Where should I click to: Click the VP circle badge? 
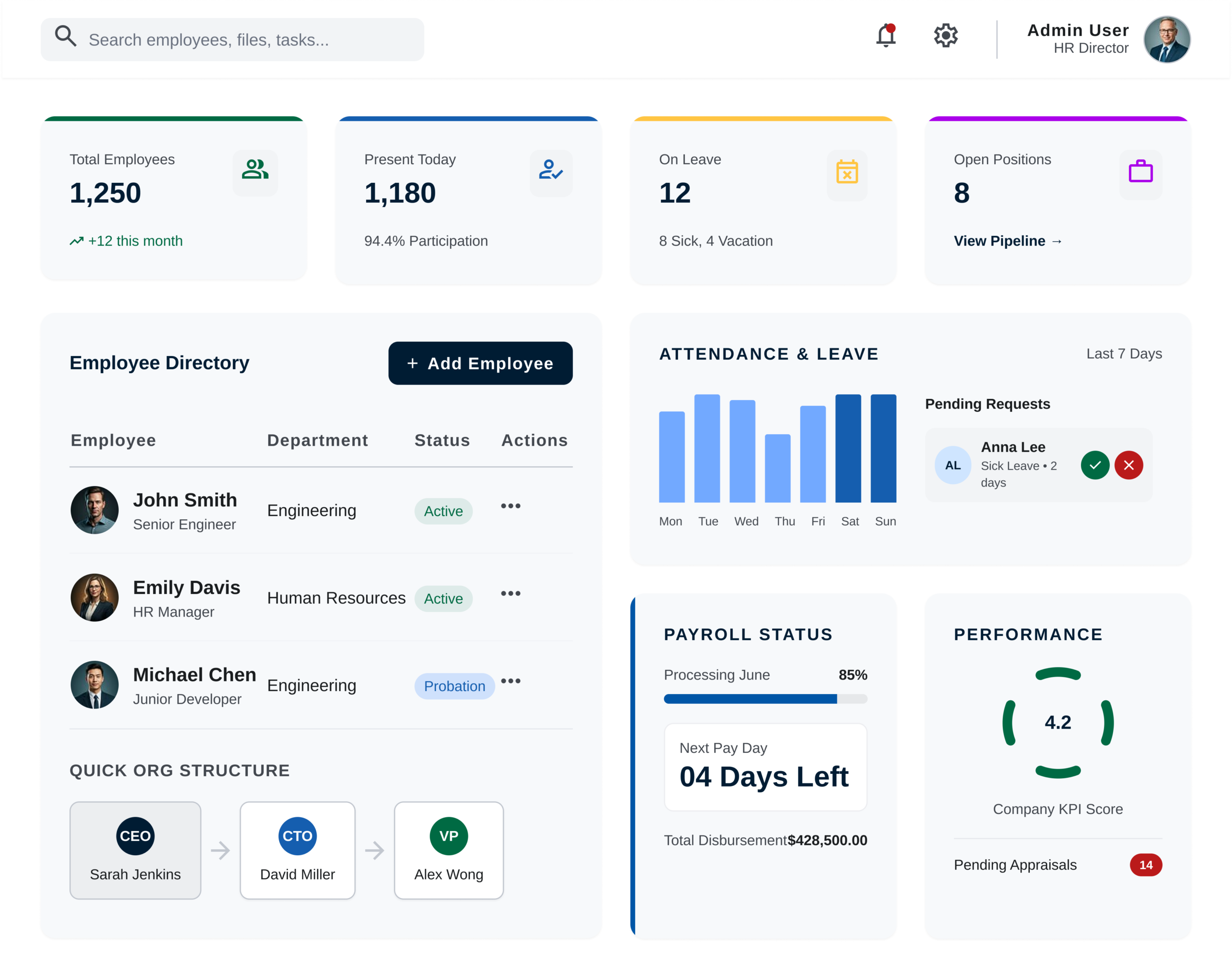449,836
